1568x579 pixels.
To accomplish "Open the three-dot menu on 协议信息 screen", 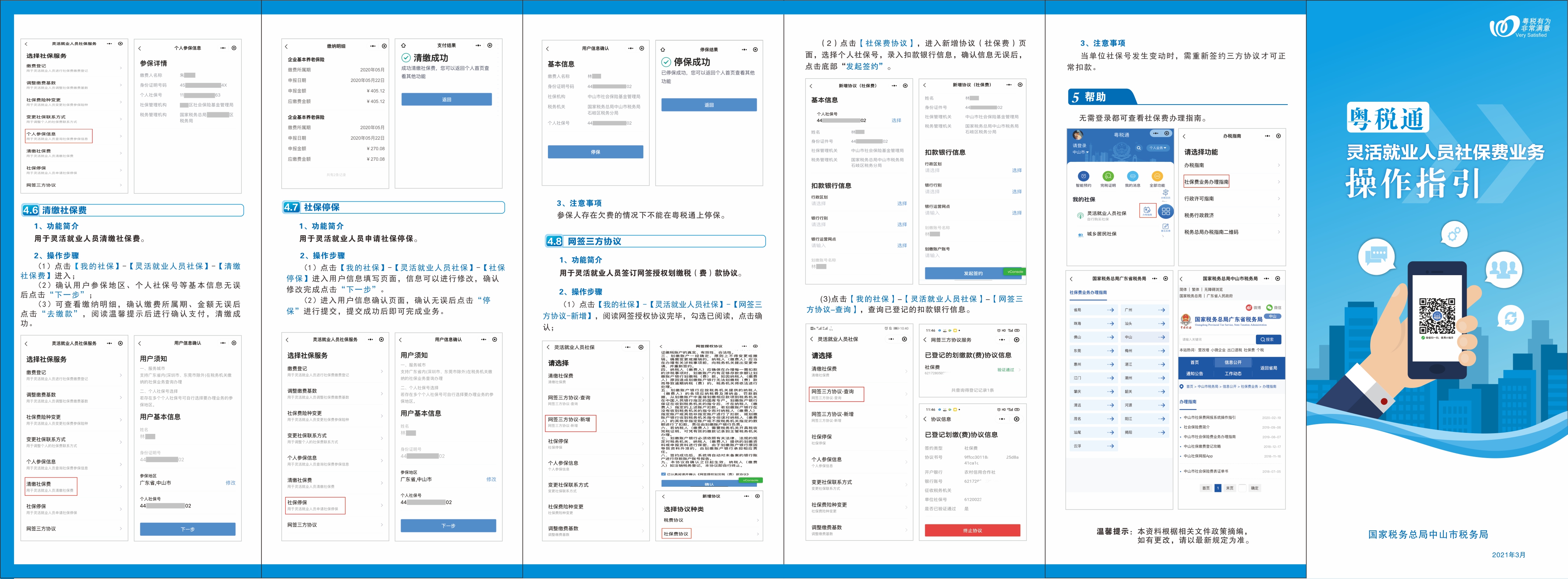I will (1003, 419).
